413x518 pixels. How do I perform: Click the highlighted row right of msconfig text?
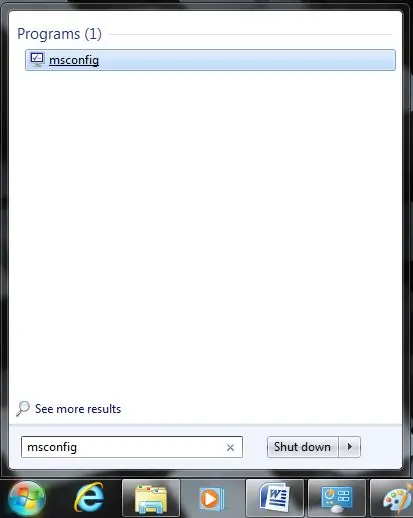[x=247, y=60]
